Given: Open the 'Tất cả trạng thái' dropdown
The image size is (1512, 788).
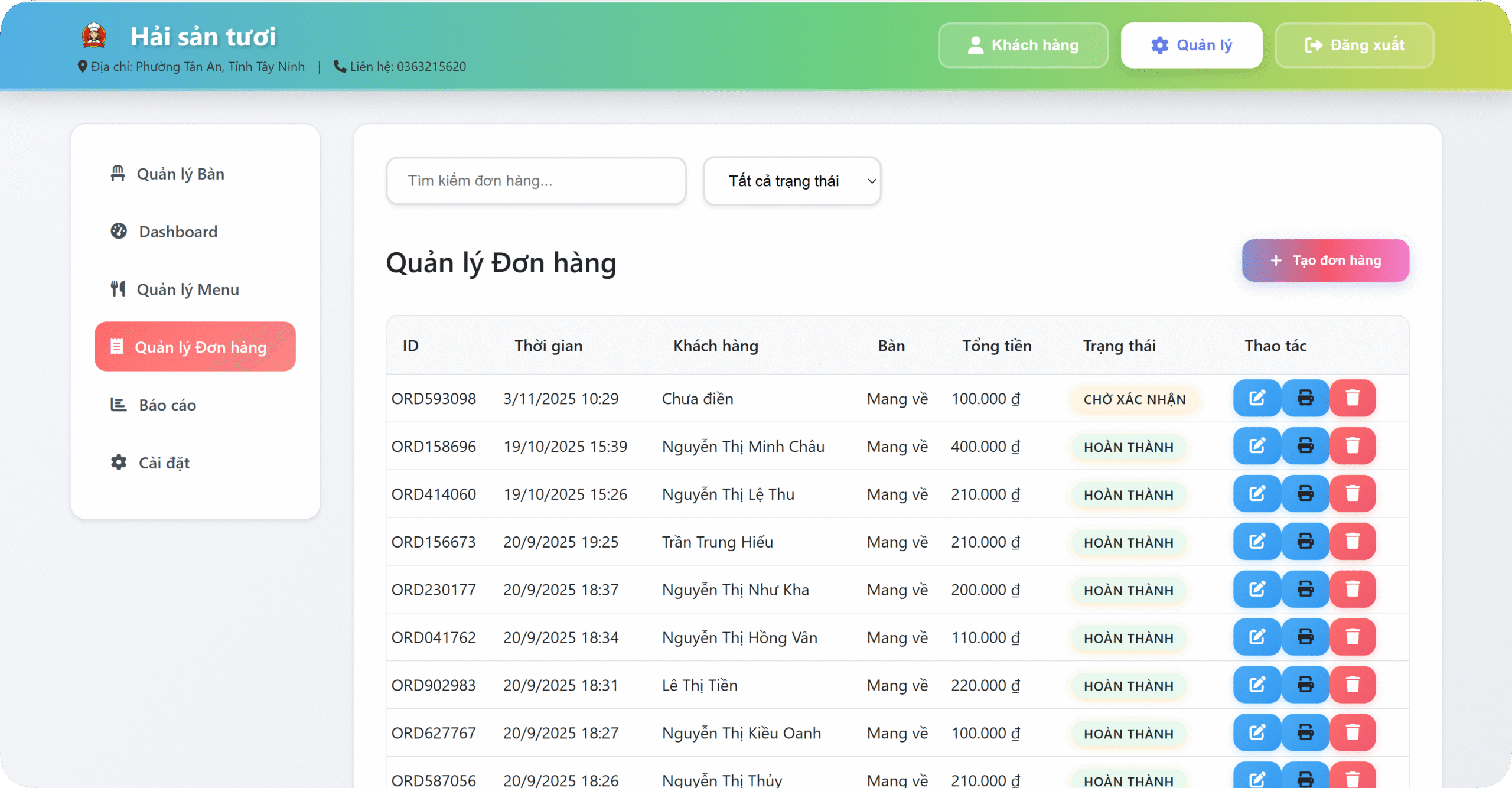Looking at the screenshot, I should (x=791, y=181).
